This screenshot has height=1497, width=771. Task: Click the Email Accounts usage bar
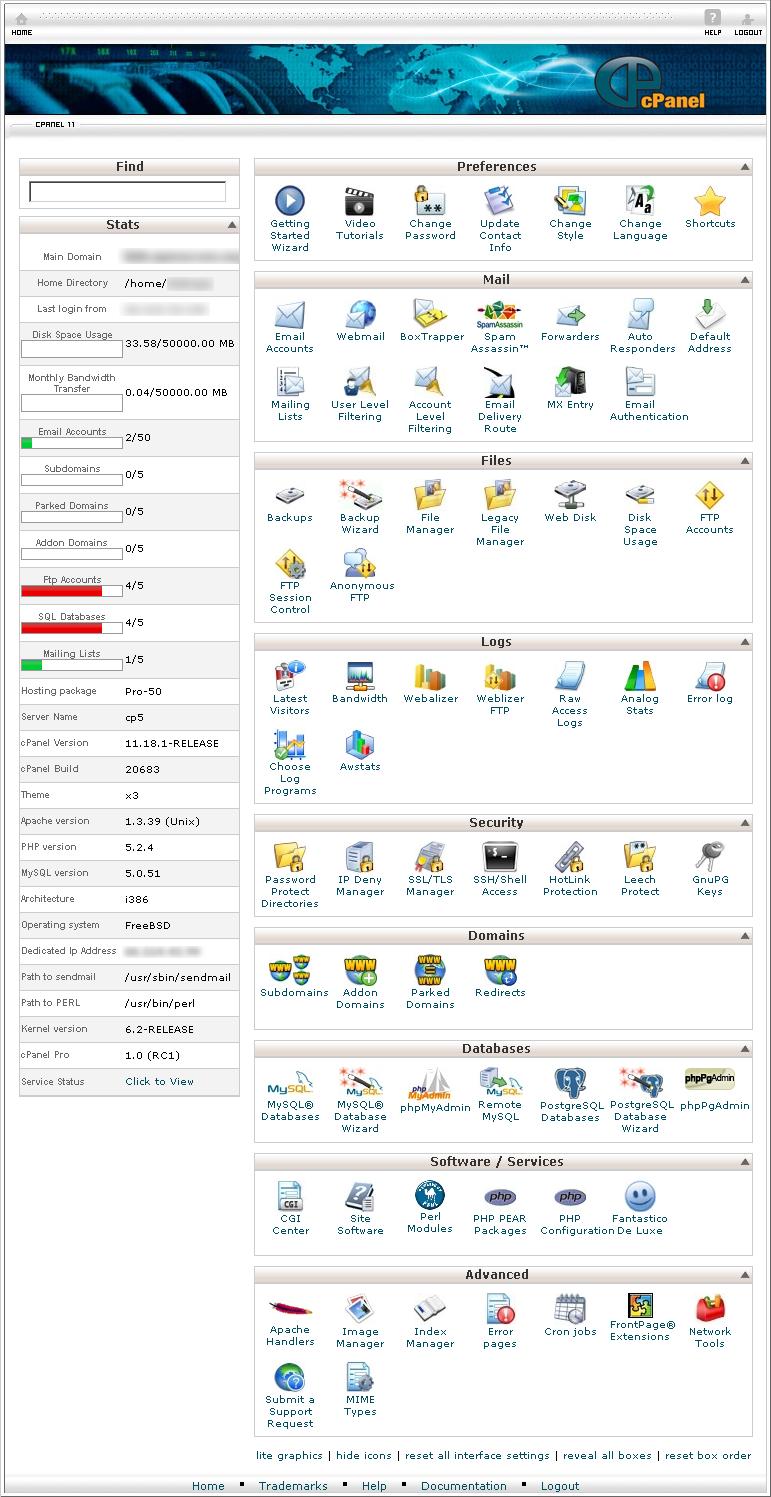tap(72, 443)
